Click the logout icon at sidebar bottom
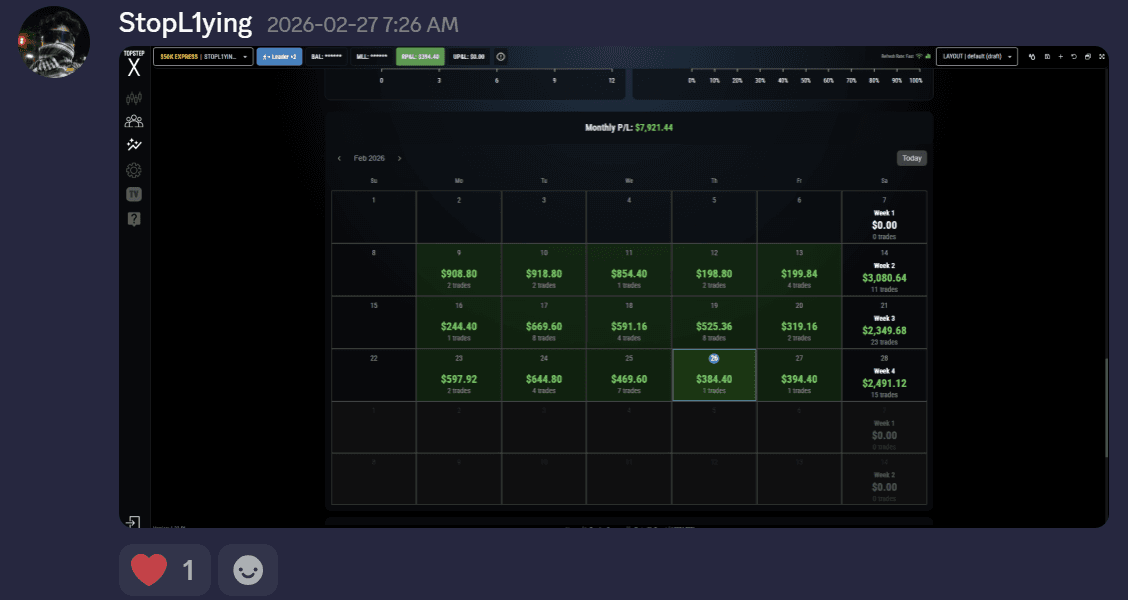The image size is (1128, 600). click(132, 522)
